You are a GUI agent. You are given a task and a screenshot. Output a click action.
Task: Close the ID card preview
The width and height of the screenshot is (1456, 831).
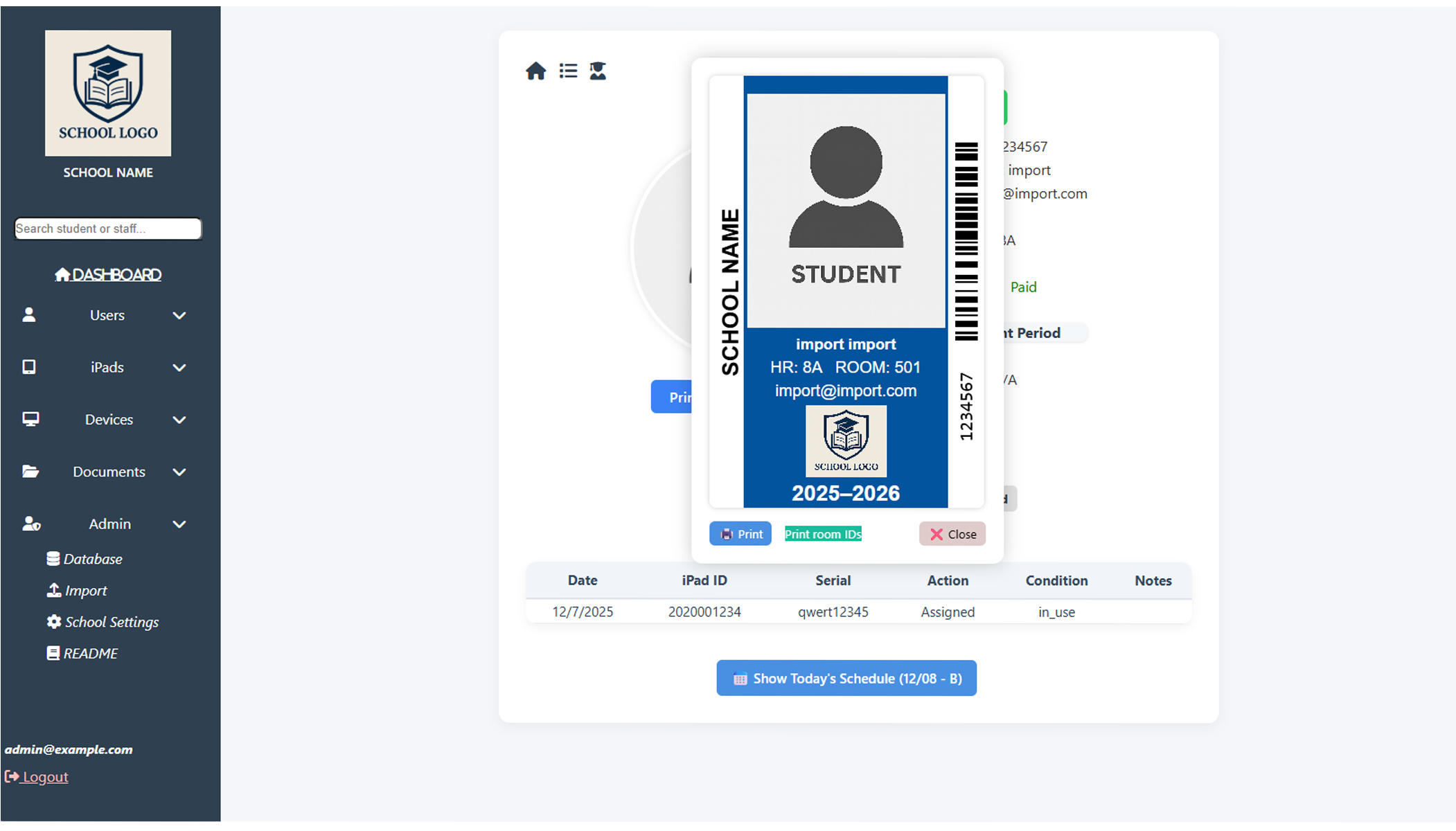952,534
